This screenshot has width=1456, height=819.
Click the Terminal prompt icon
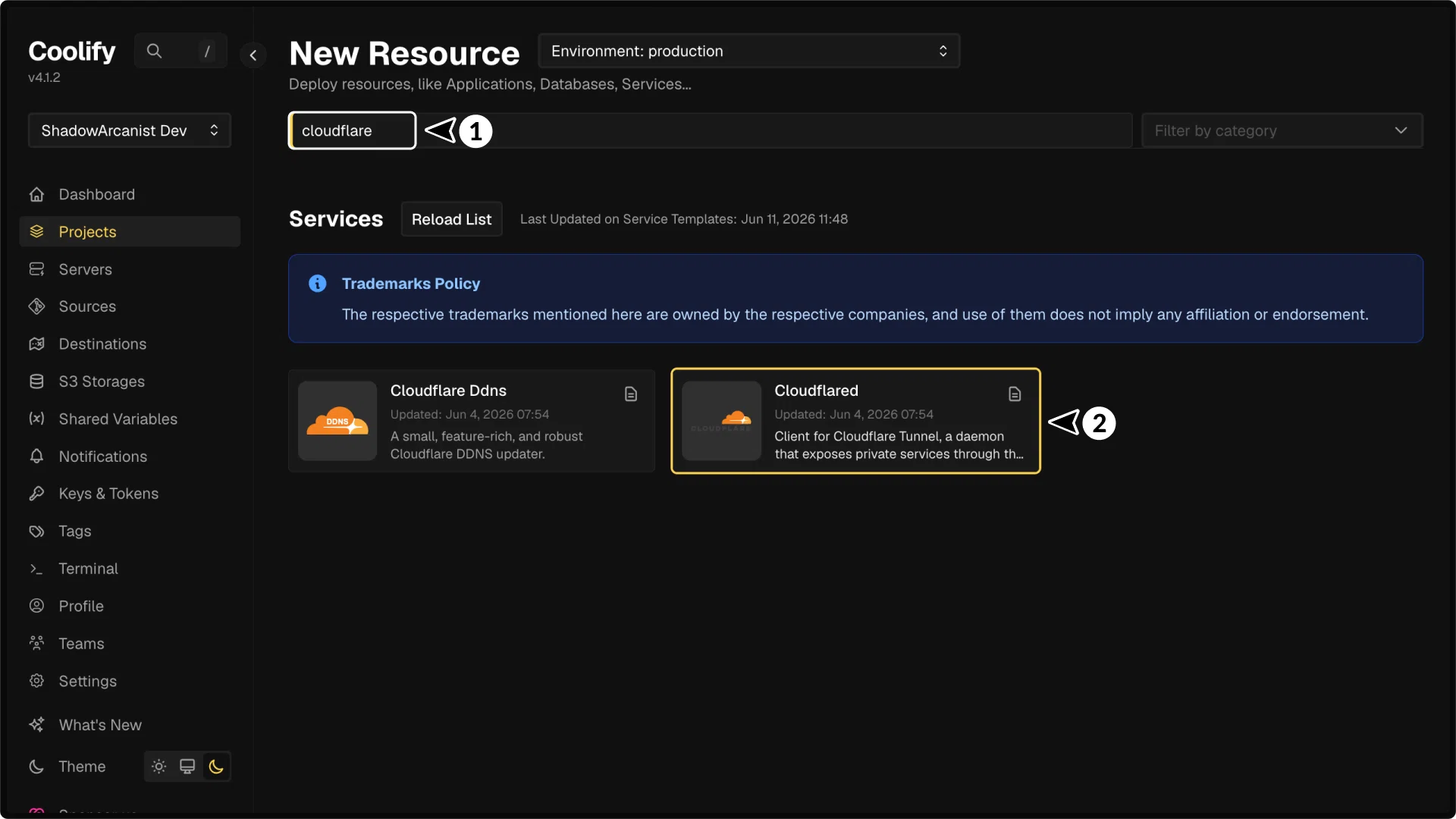(36, 569)
